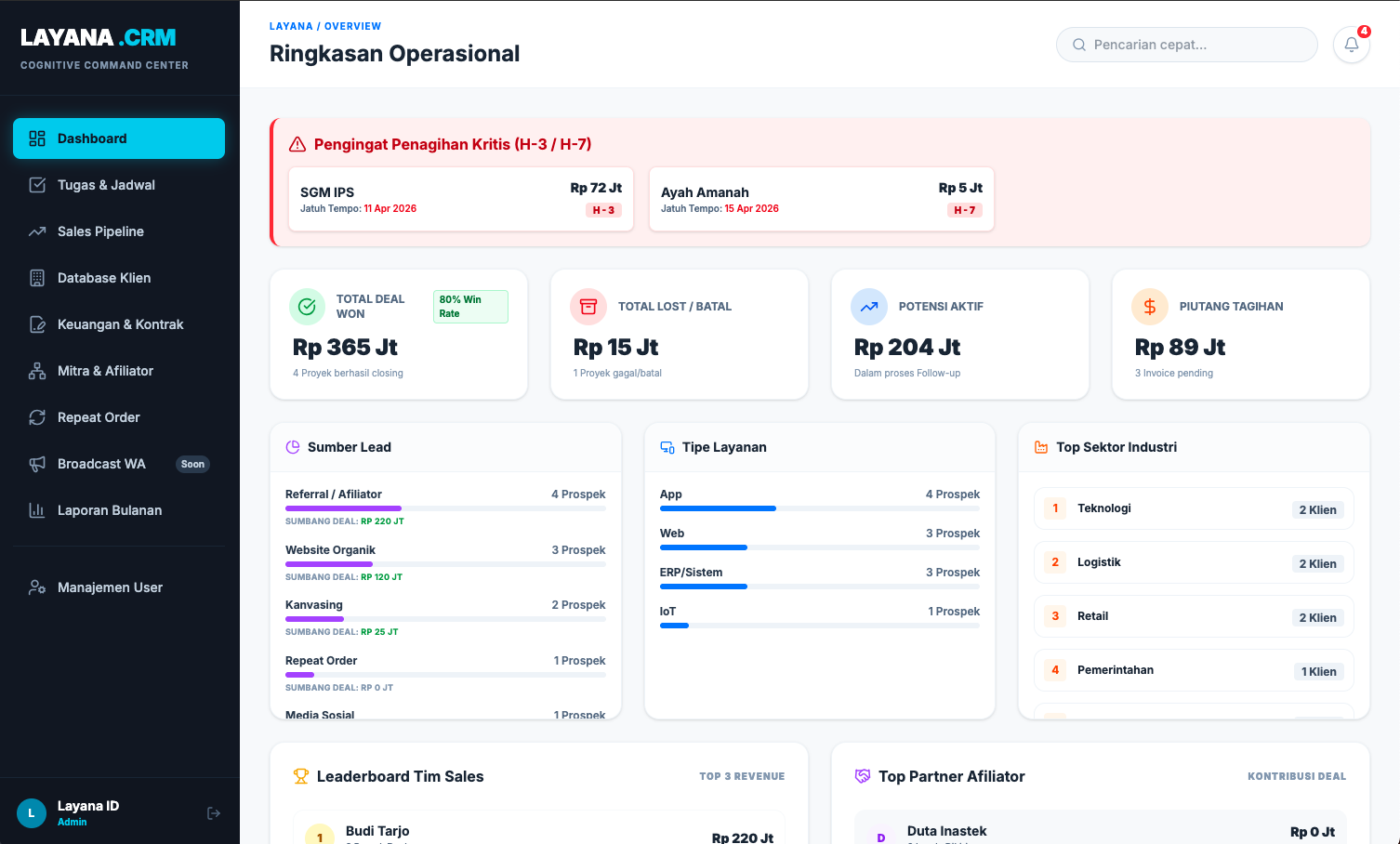Click the warning triangle in Pengingat Penagihan Kritis
The image size is (1400, 844).
[296, 144]
